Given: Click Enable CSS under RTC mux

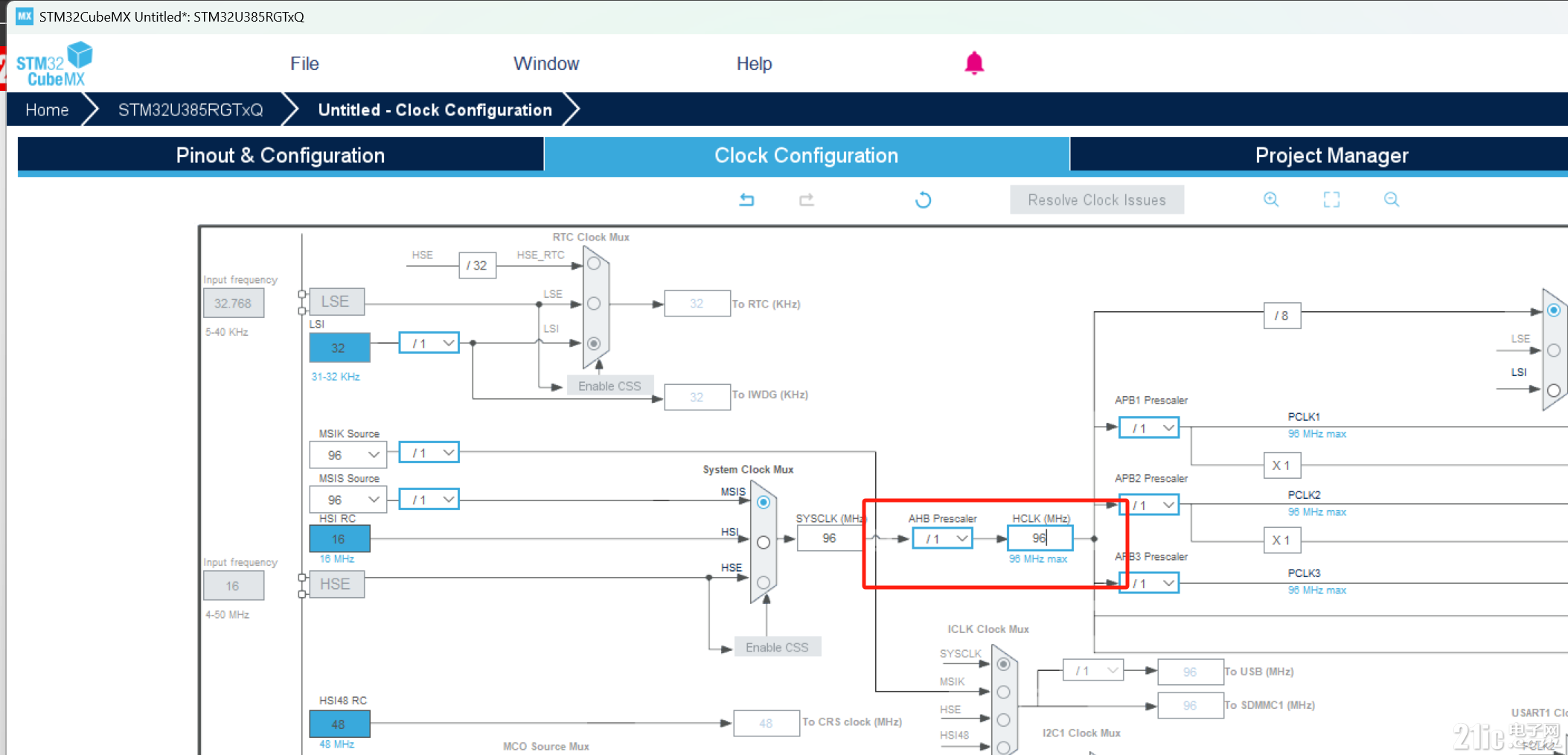Looking at the screenshot, I should [x=609, y=386].
